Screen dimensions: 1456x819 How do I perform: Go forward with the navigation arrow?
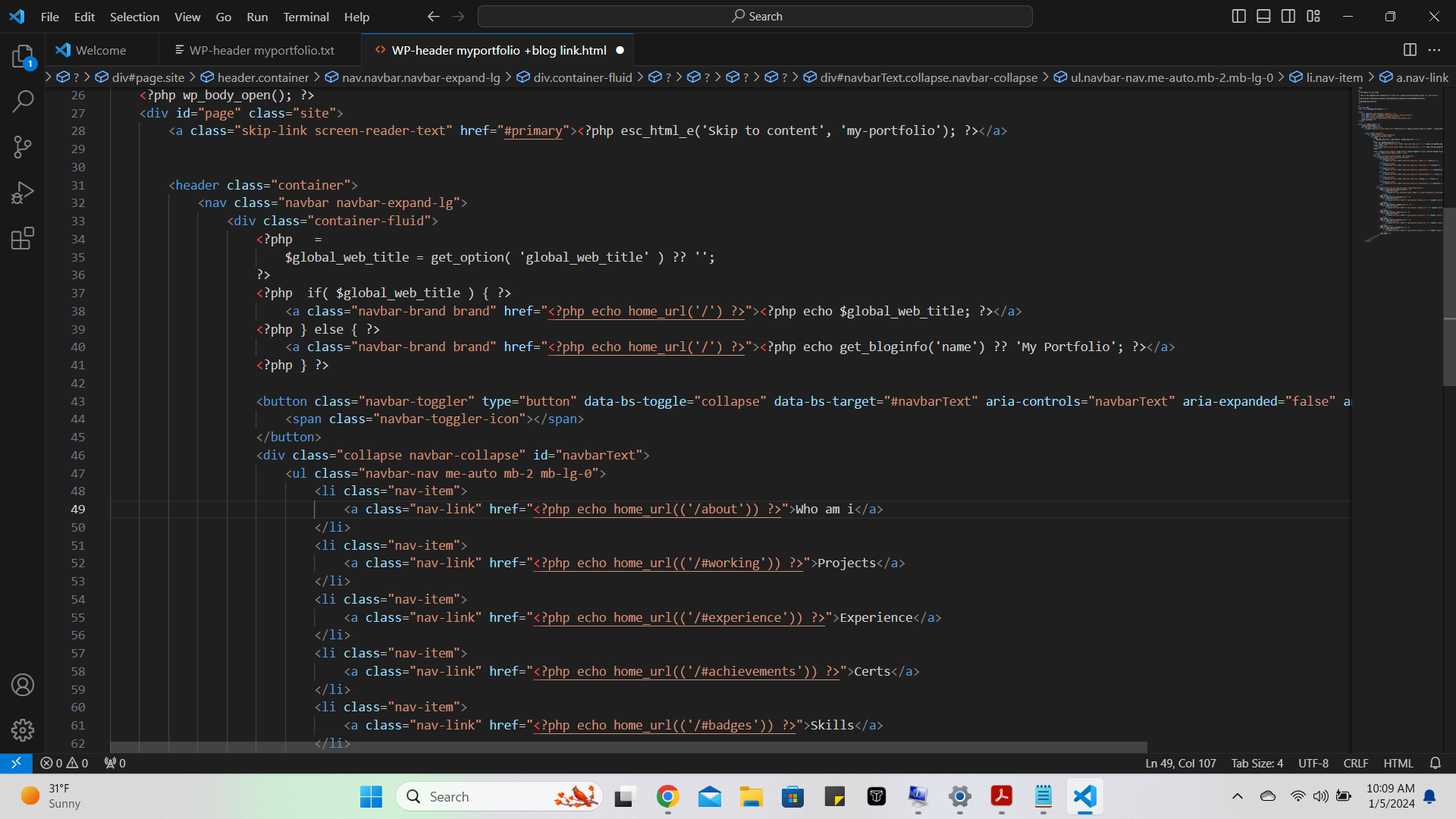pyautogui.click(x=459, y=17)
